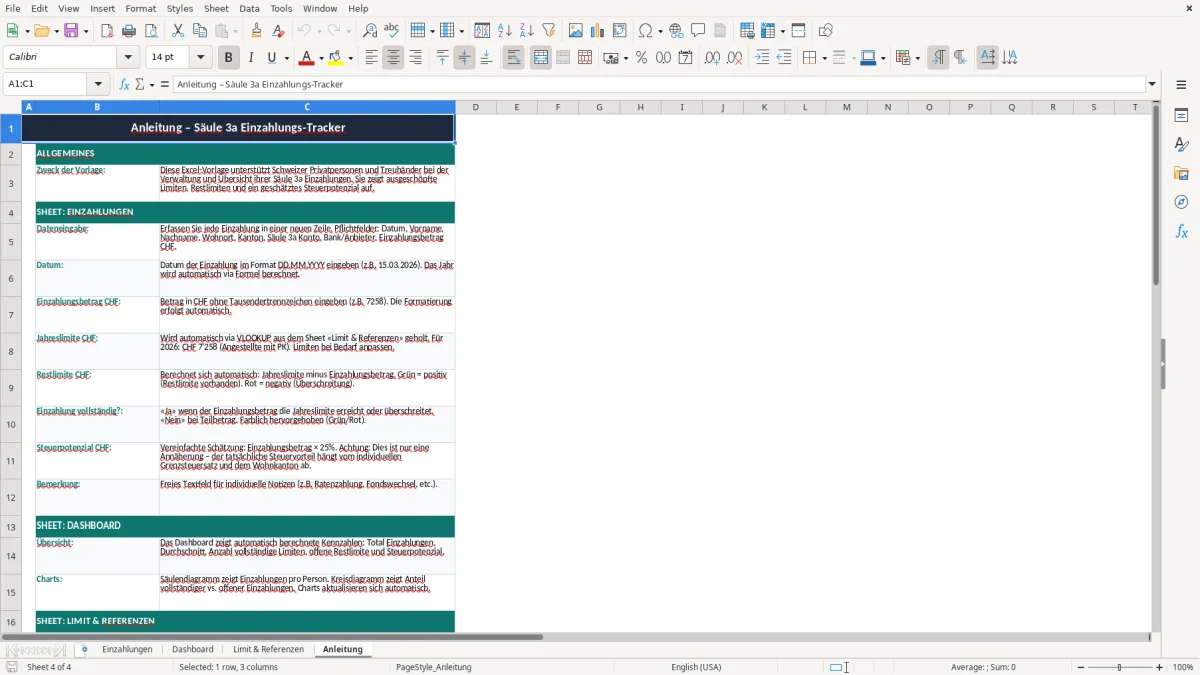Insert a comment

click(x=698, y=31)
